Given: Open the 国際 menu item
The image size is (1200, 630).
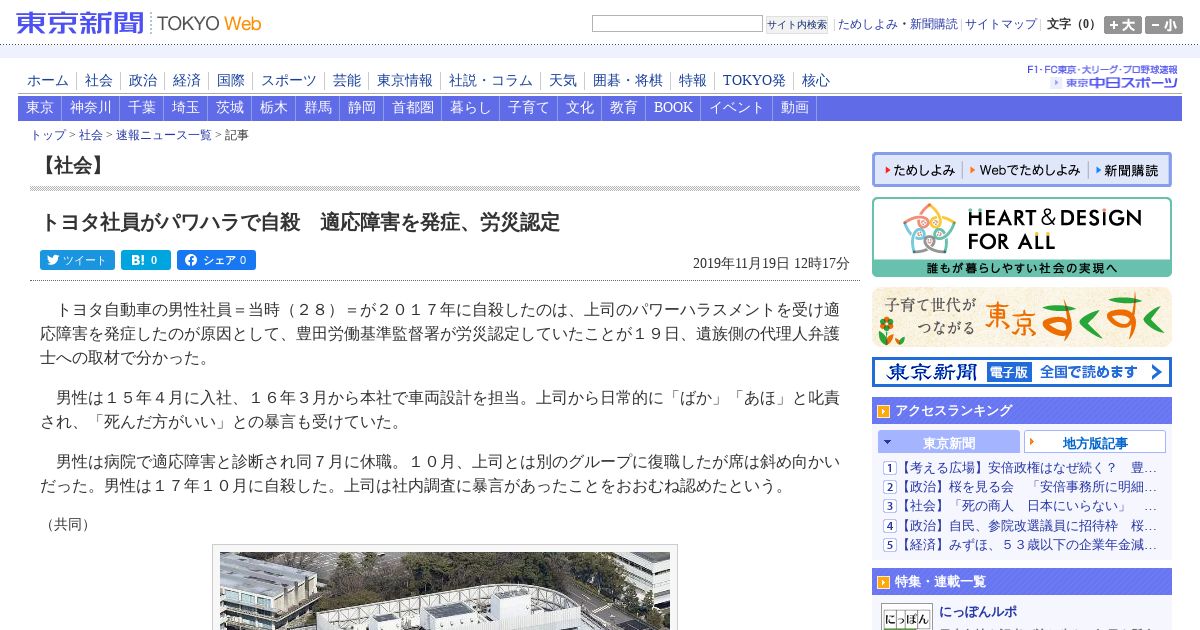Looking at the screenshot, I should [x=231, y=81].
